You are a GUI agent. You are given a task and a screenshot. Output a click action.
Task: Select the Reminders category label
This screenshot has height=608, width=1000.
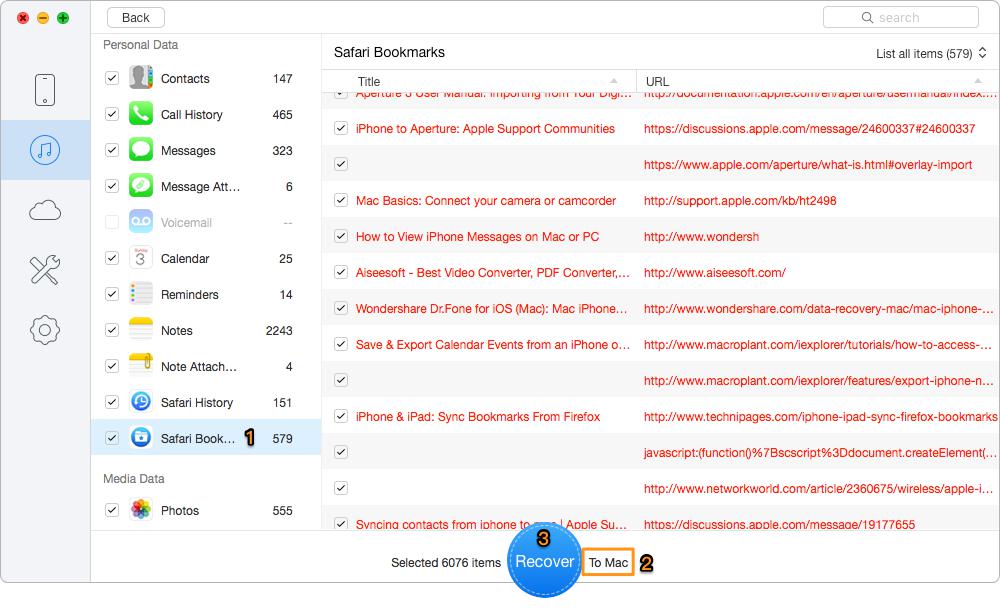pos(189,294)
